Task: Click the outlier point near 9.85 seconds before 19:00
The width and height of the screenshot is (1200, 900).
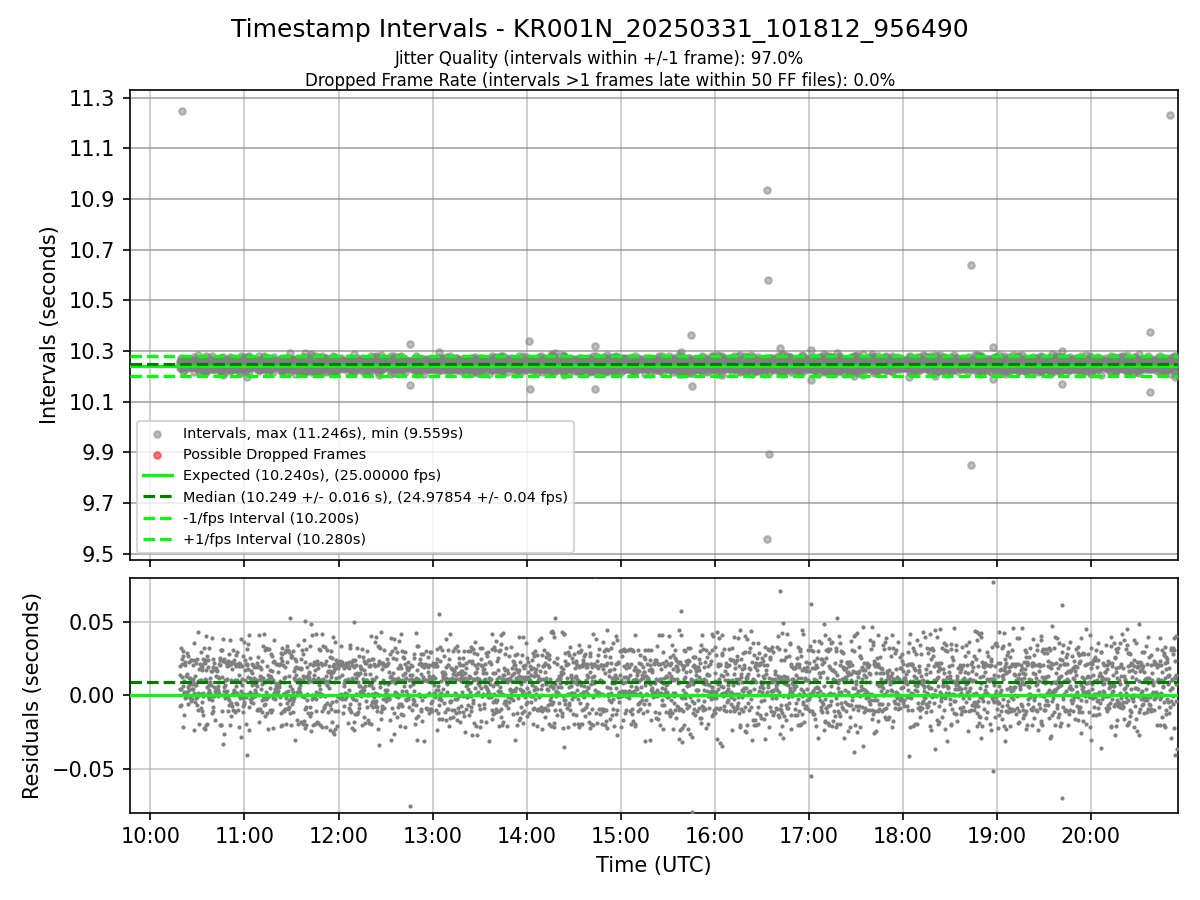Action: [971, 465]
